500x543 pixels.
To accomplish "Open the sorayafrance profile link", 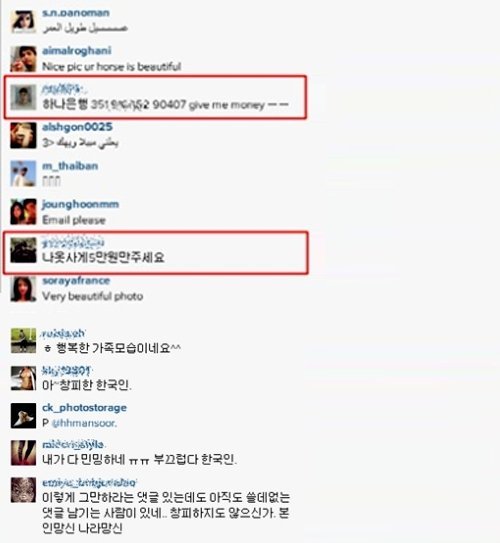I will pos(76,280).
